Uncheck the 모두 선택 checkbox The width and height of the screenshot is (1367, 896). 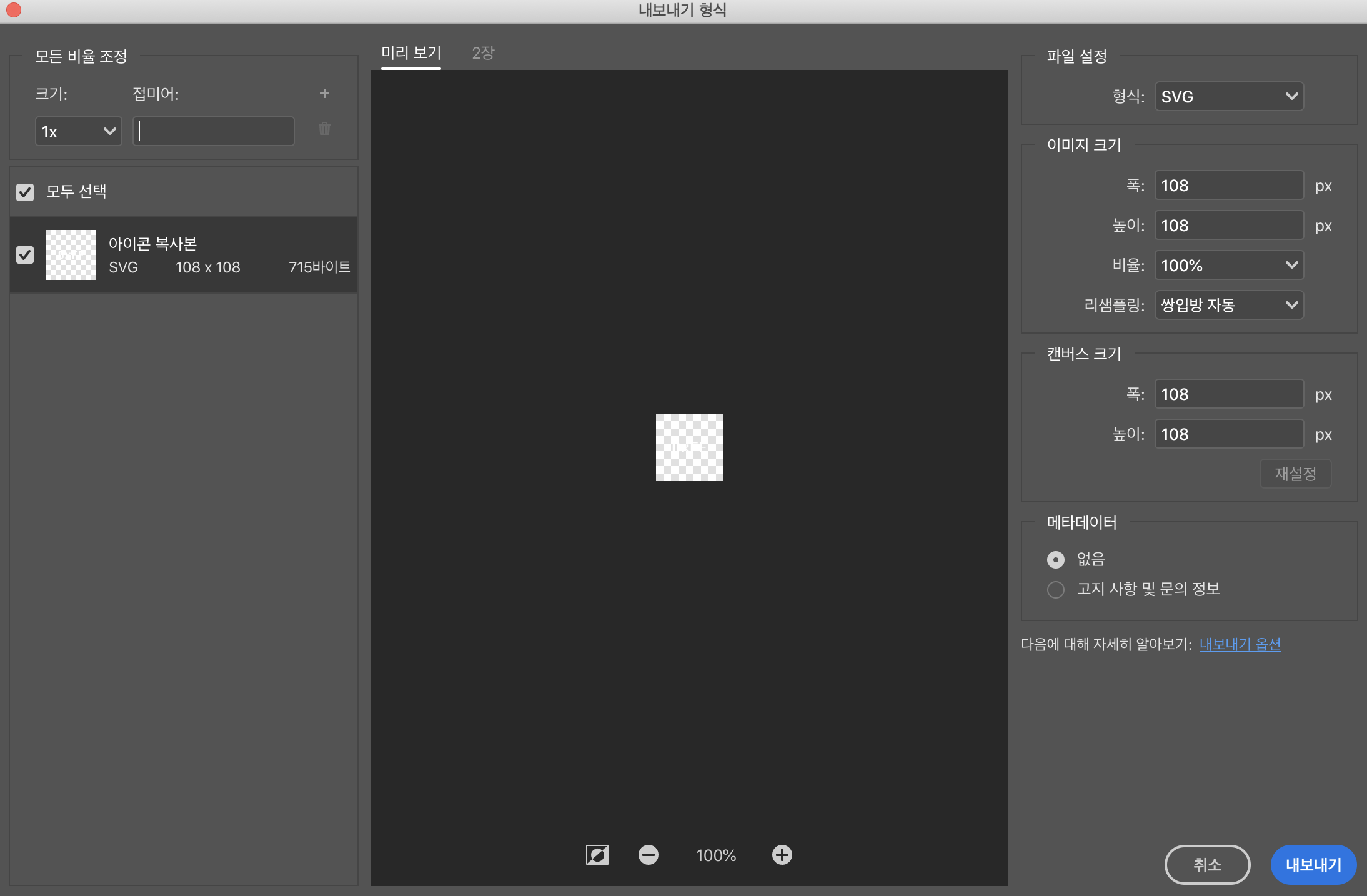[25, 192]
